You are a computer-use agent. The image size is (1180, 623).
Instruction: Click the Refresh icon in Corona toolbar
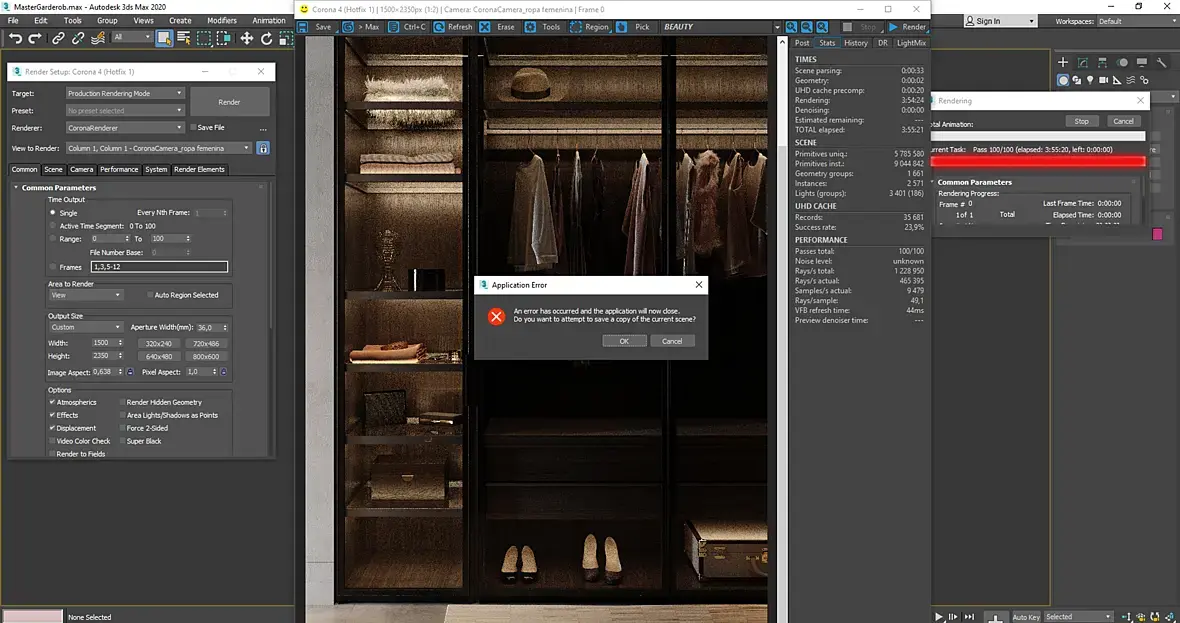click(439, 27)
